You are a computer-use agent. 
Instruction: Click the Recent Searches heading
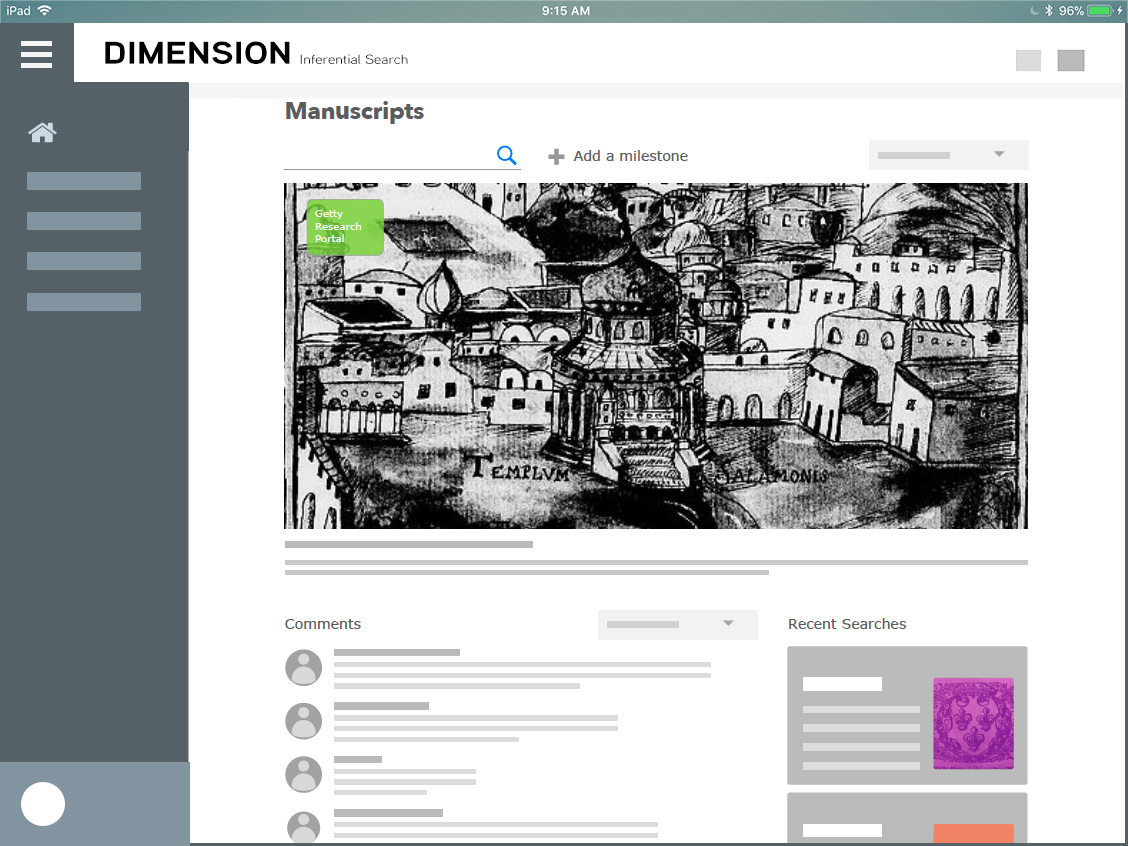(x=847, y=624)
